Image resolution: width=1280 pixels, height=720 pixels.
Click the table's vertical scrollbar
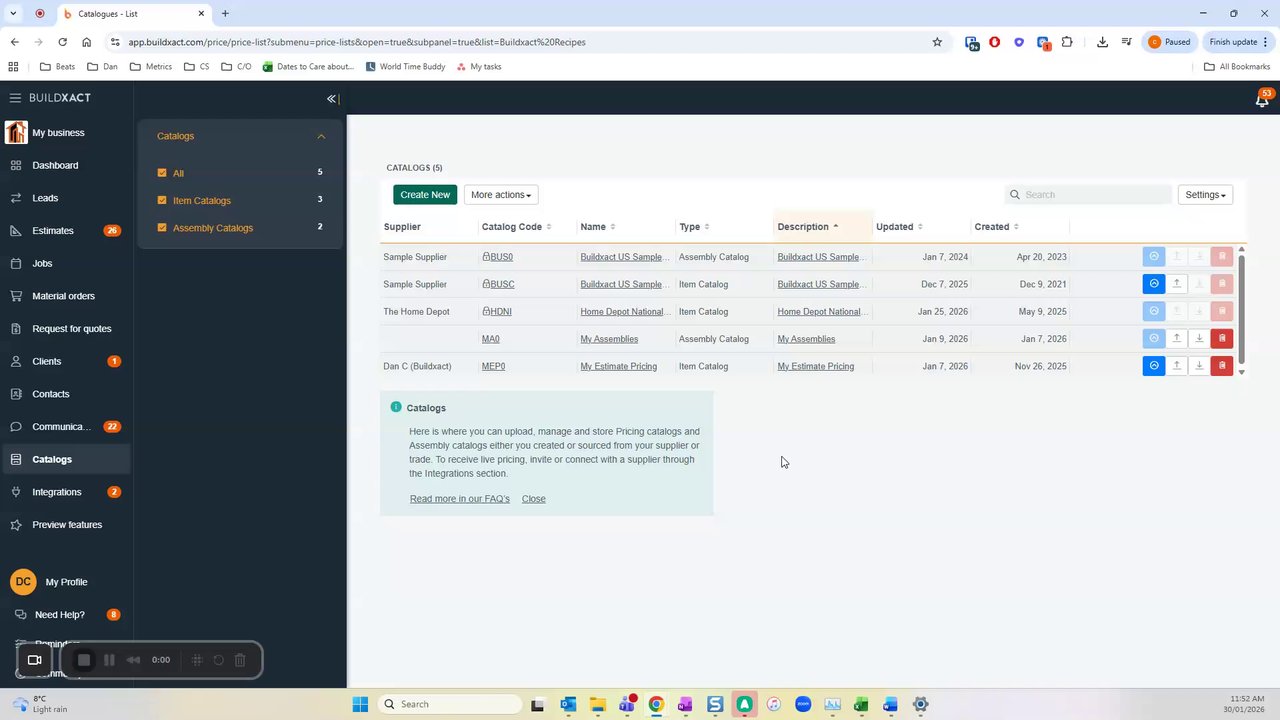[1241, 310]
